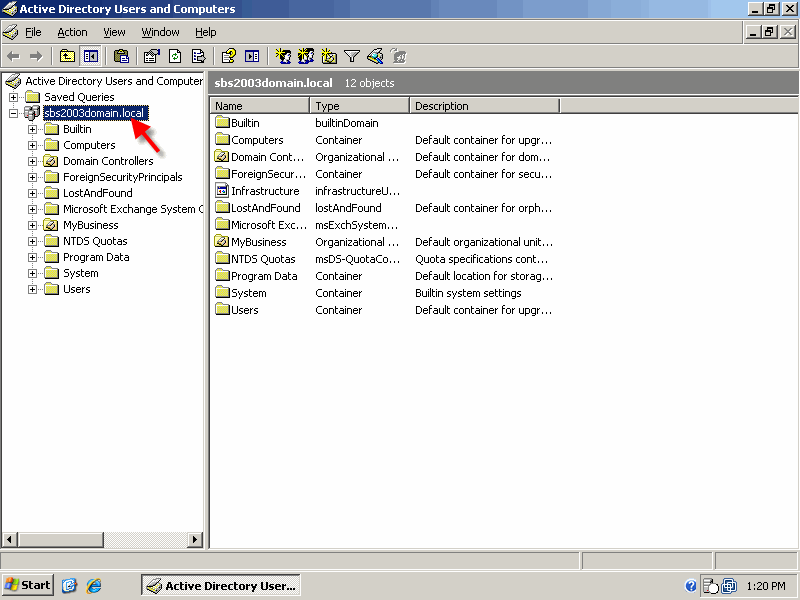Click the system tray clock showing 1:20 PM
Viewport: 800px width, 600px height.
pos(766,586)
